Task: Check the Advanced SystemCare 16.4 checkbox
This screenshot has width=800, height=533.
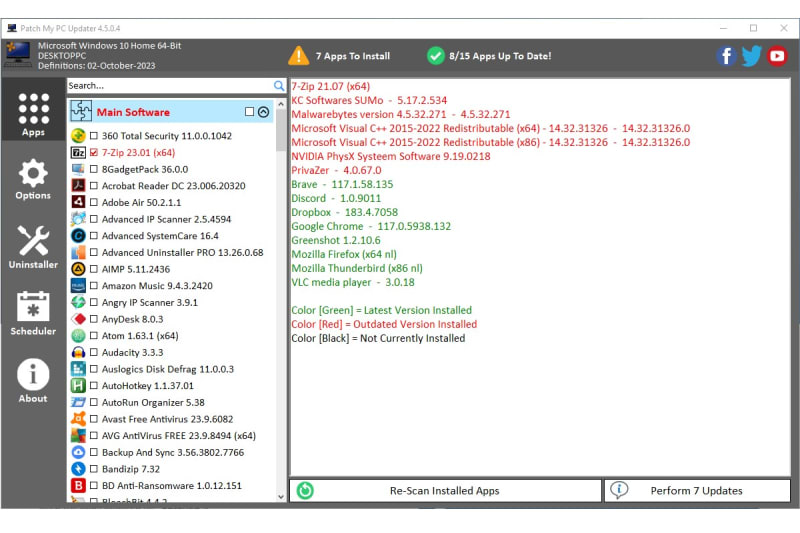Action: tap(94, 236)
